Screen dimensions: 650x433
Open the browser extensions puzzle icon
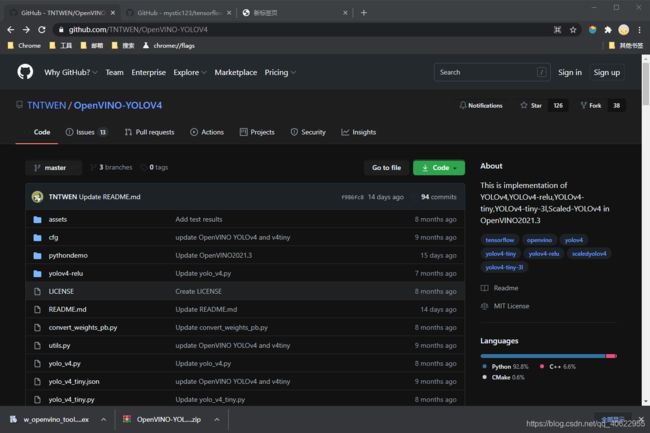[x=607, y=30]
